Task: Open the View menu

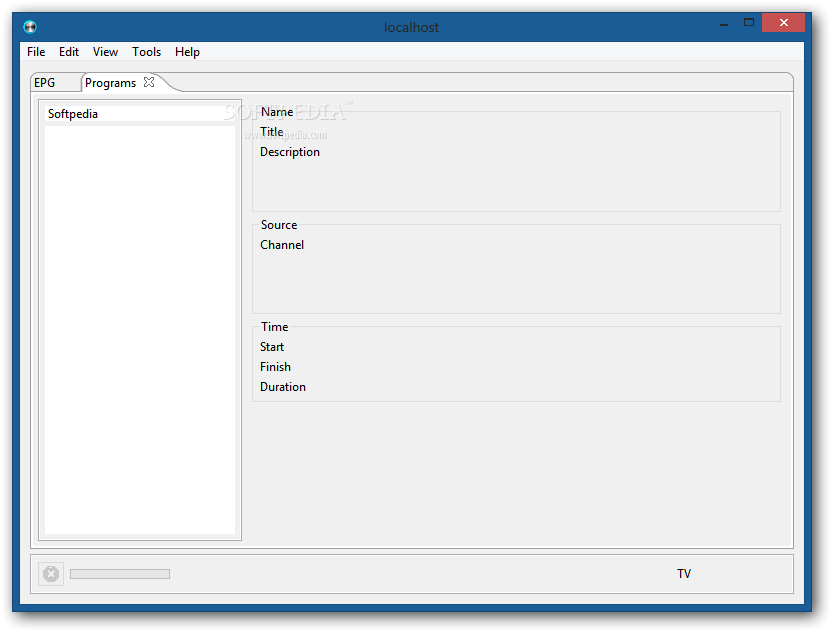Action: [105, 52]
